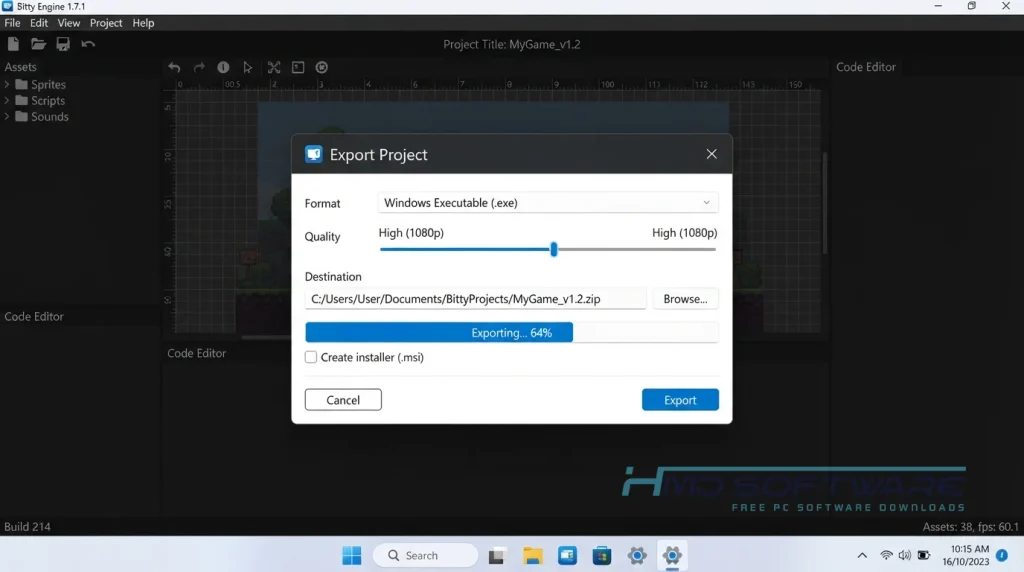Open File Explorer from the taskbar

pyautogui.click(x=532, y=555)
